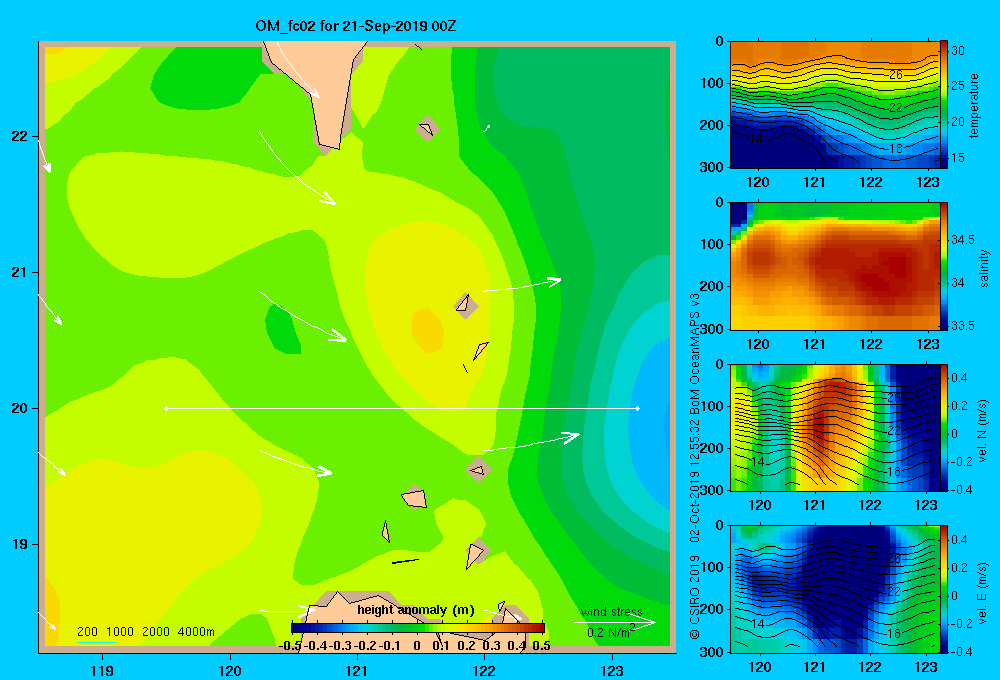Screen dimensions: 1000x680
Task: Click the map title 'OM_fc02 for 21-Sep-2019 00Z'
Action: click(x=355, y=26)
